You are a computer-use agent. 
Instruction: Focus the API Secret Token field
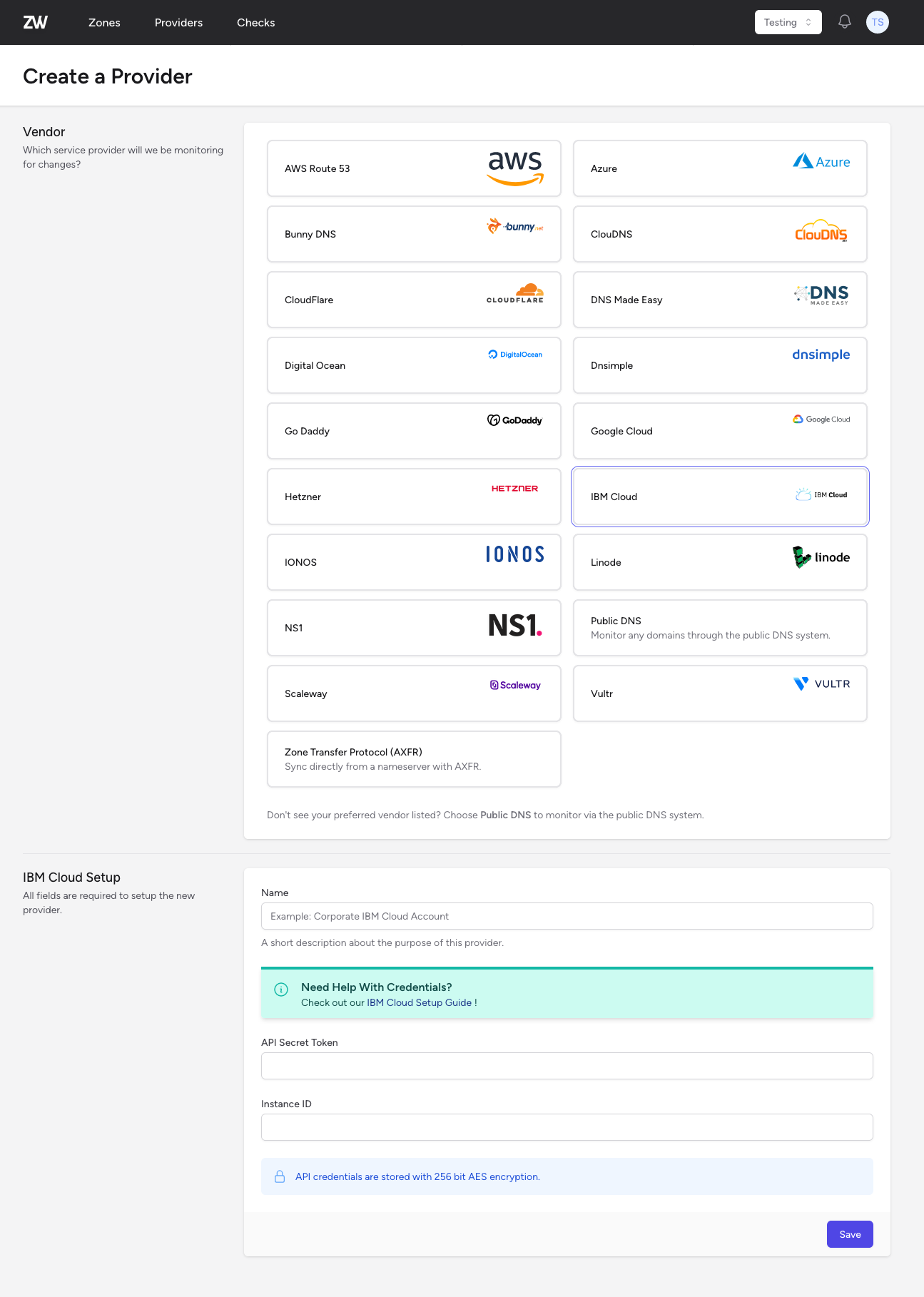567,1066
